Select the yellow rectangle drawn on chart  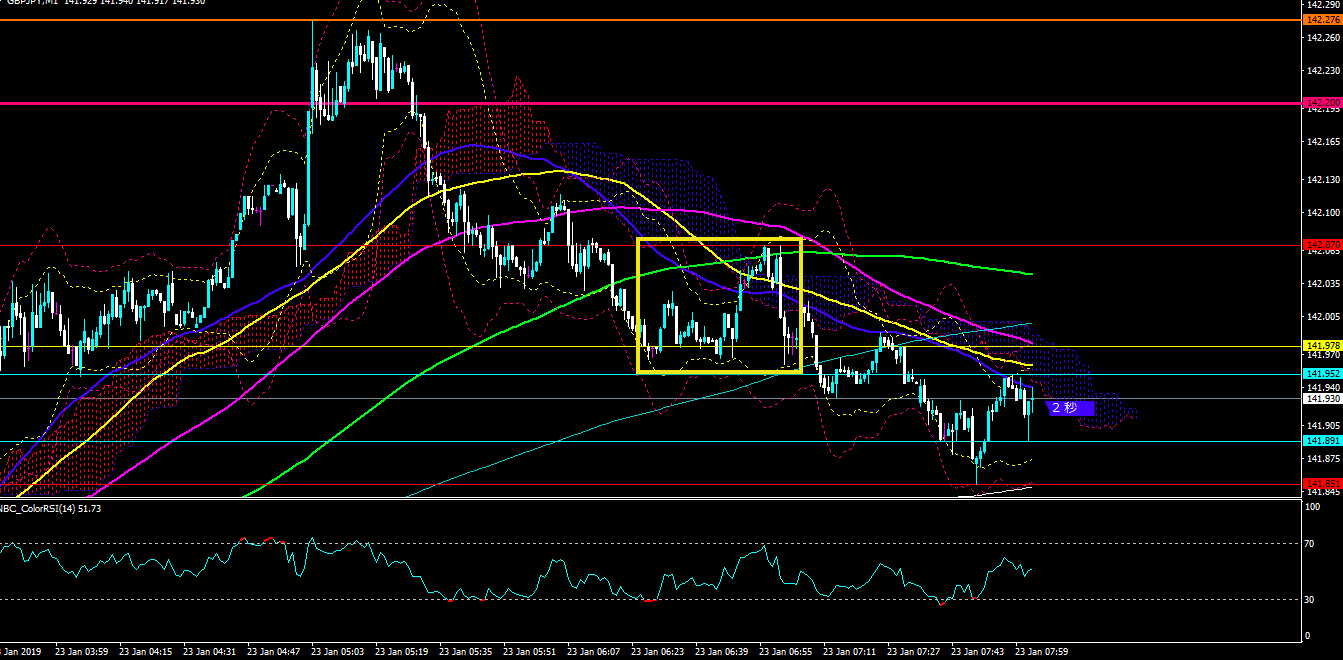(x=720, y=306)
